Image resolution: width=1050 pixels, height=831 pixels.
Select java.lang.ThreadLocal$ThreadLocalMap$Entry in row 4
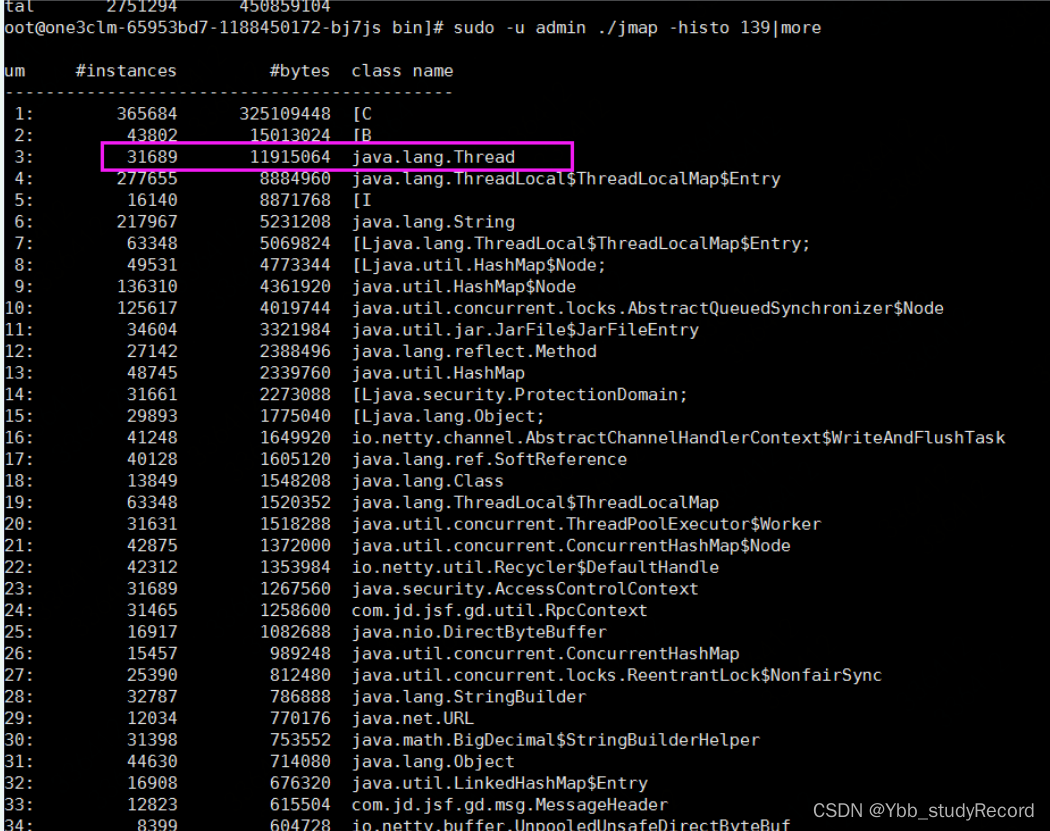point(566,179)
